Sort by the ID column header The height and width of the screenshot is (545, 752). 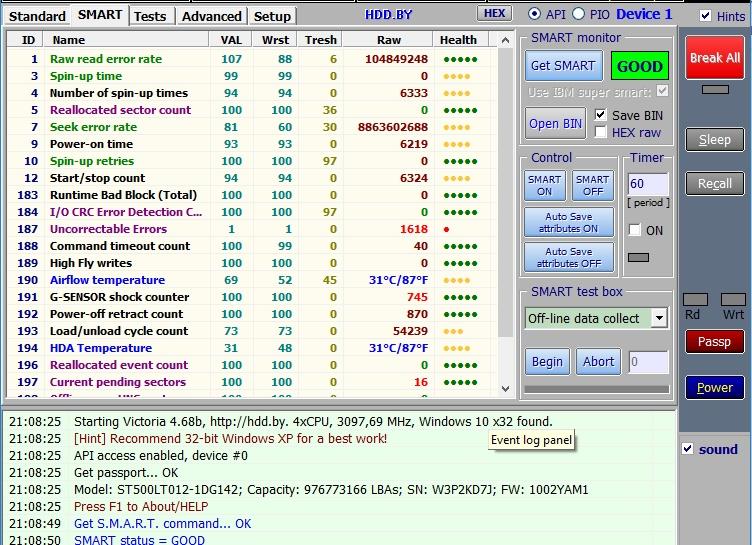click(25, 40)
